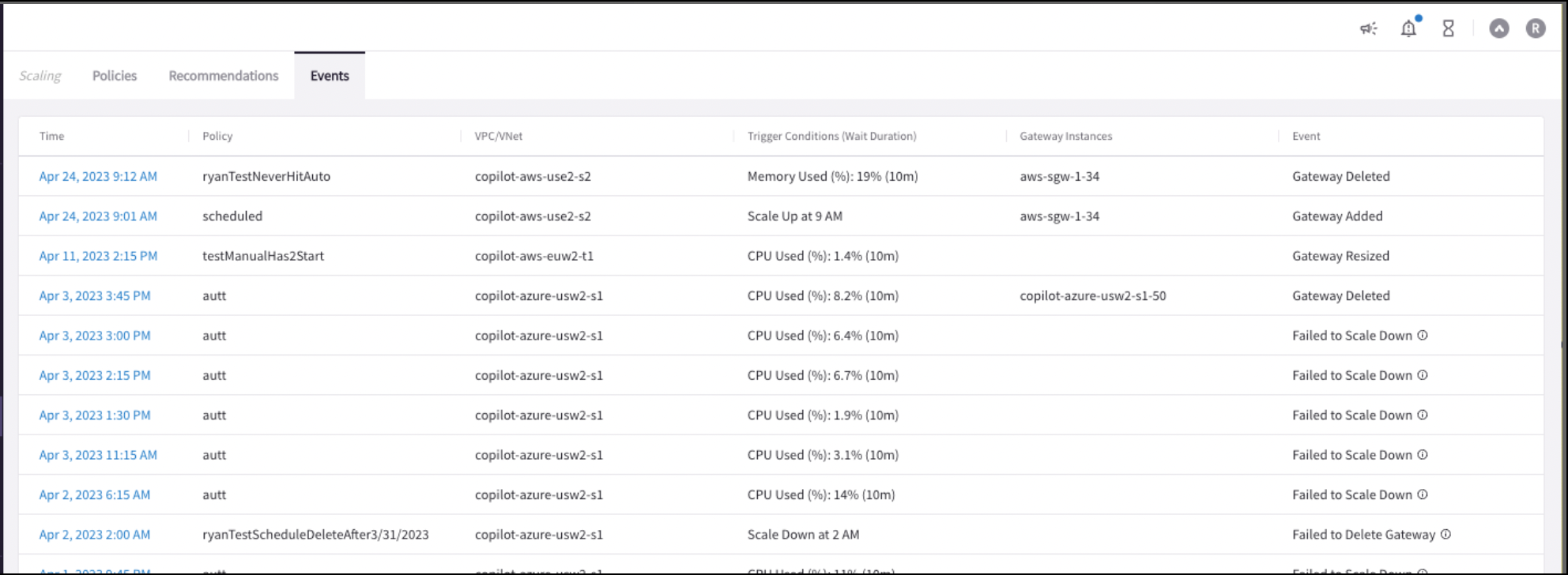The height and width of the screenshot is (575, 1568).
Task: Open the notifications bell icon
Action: click(1408, 29)
